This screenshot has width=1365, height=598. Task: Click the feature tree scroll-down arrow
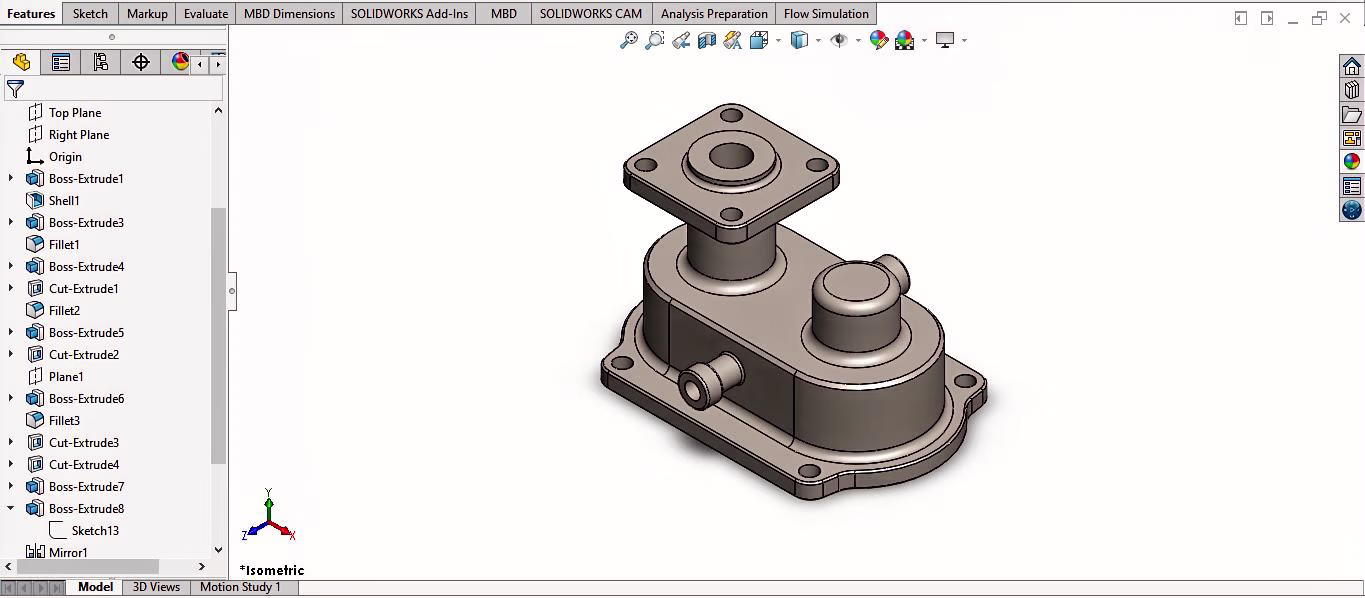tap(218, 549)
